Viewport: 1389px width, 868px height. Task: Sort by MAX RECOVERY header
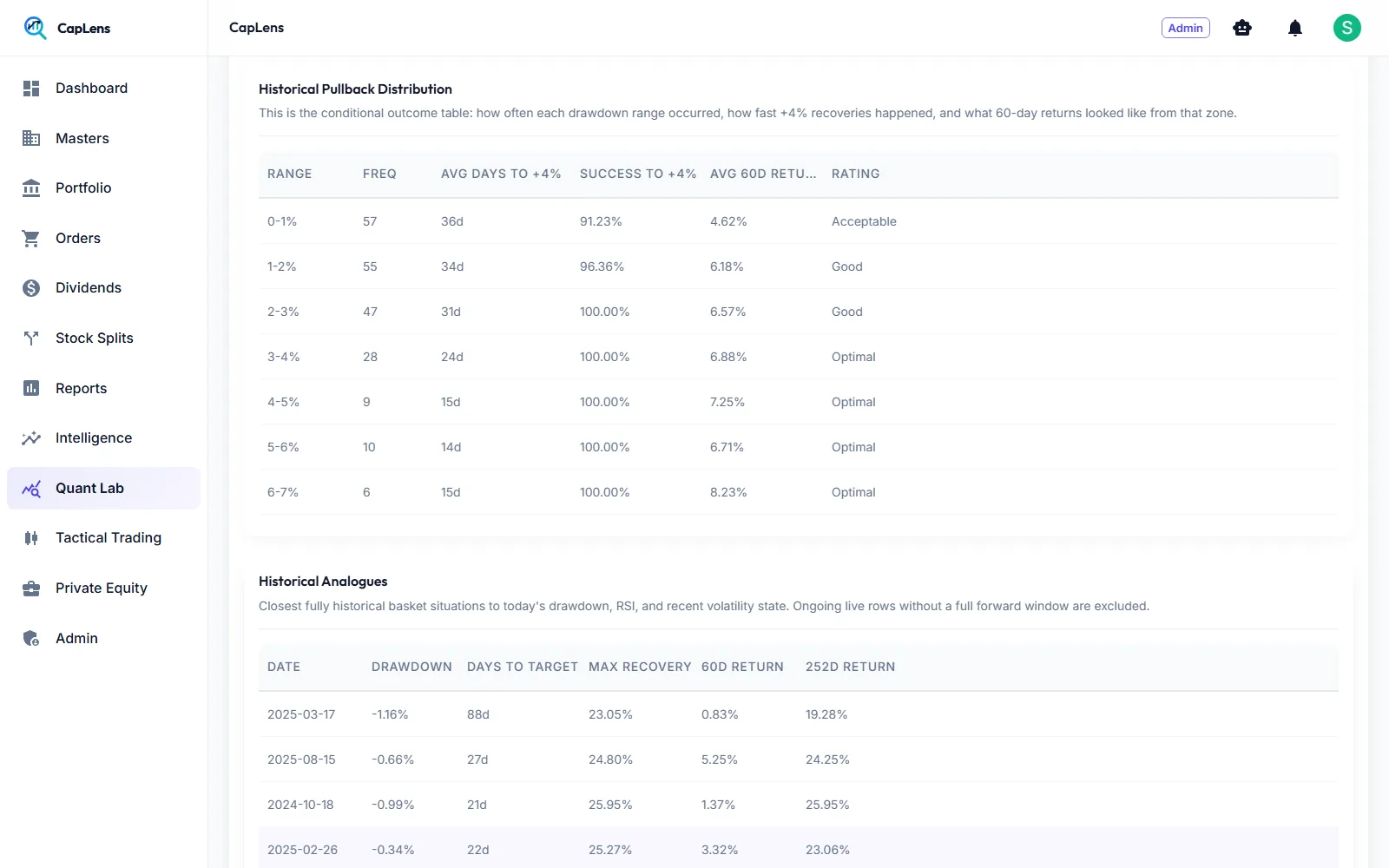click(x=640, y=667)
